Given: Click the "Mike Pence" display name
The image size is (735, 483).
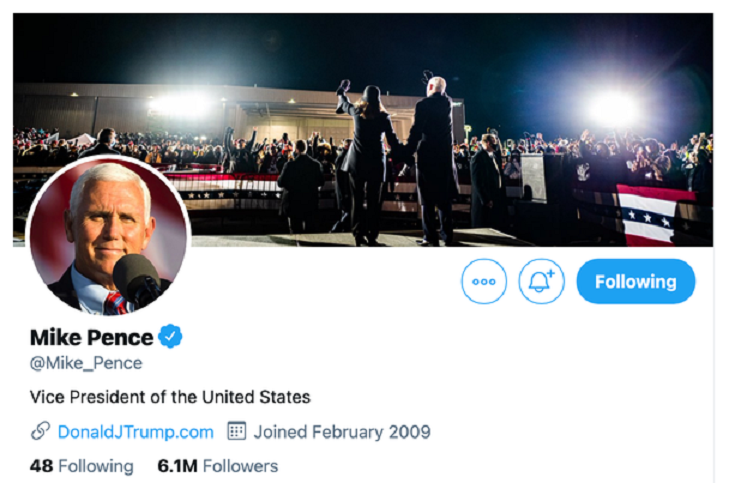Looking at the screenshot, I should 92,336.
